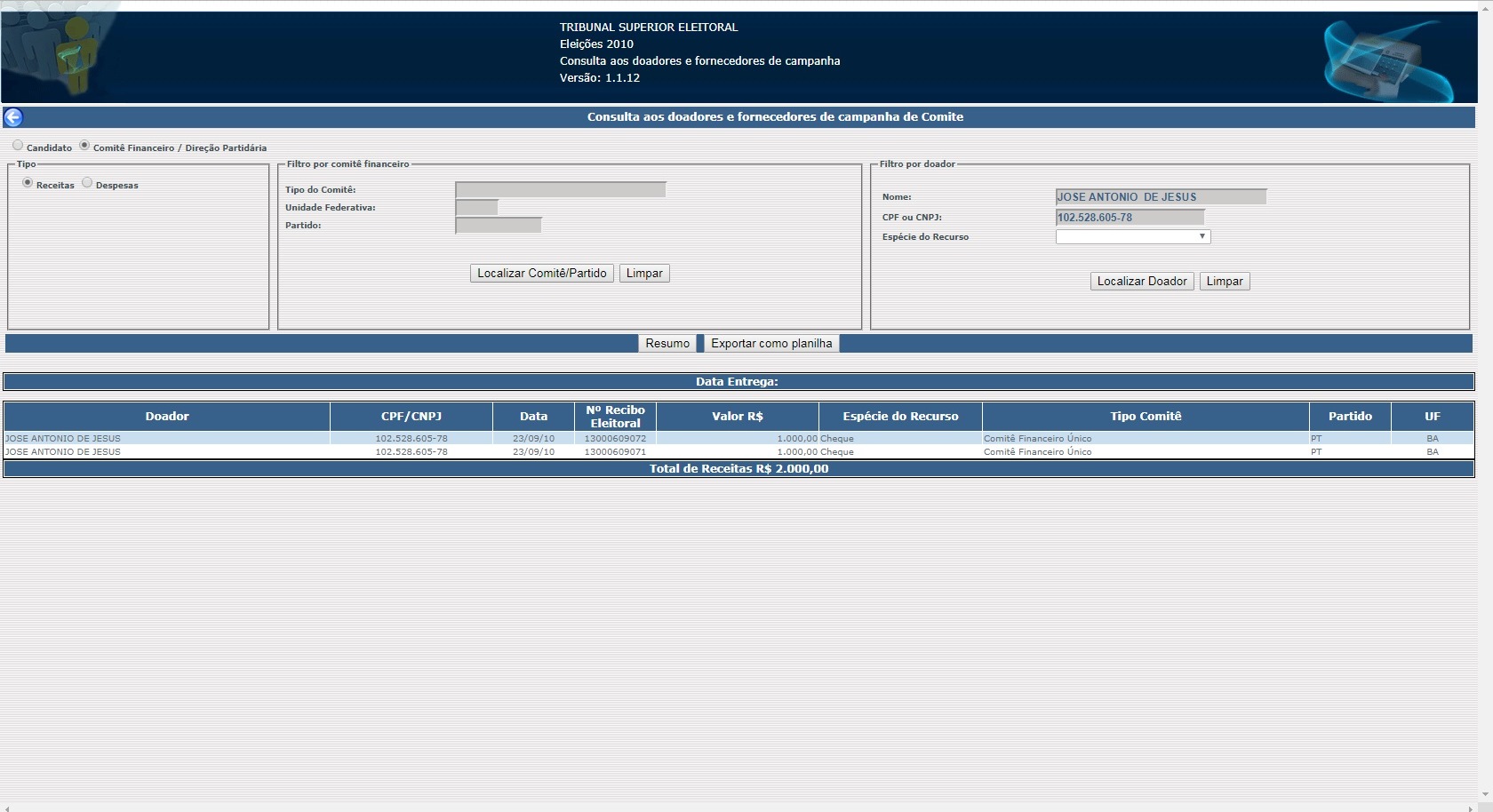Image resolution: width=1493 pixels, height=812 pixels.
Task: Open the Resumo view
Action: [667, 344]
